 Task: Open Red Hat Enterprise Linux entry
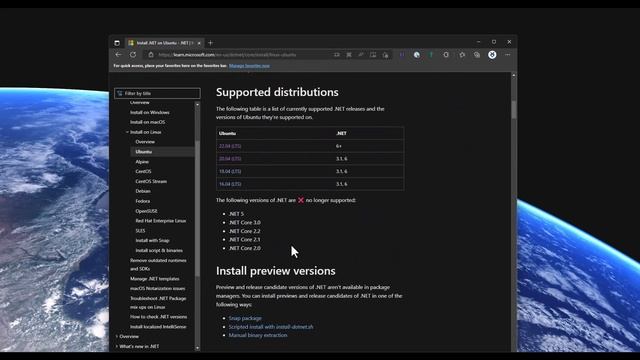click(x=161, y=221)
